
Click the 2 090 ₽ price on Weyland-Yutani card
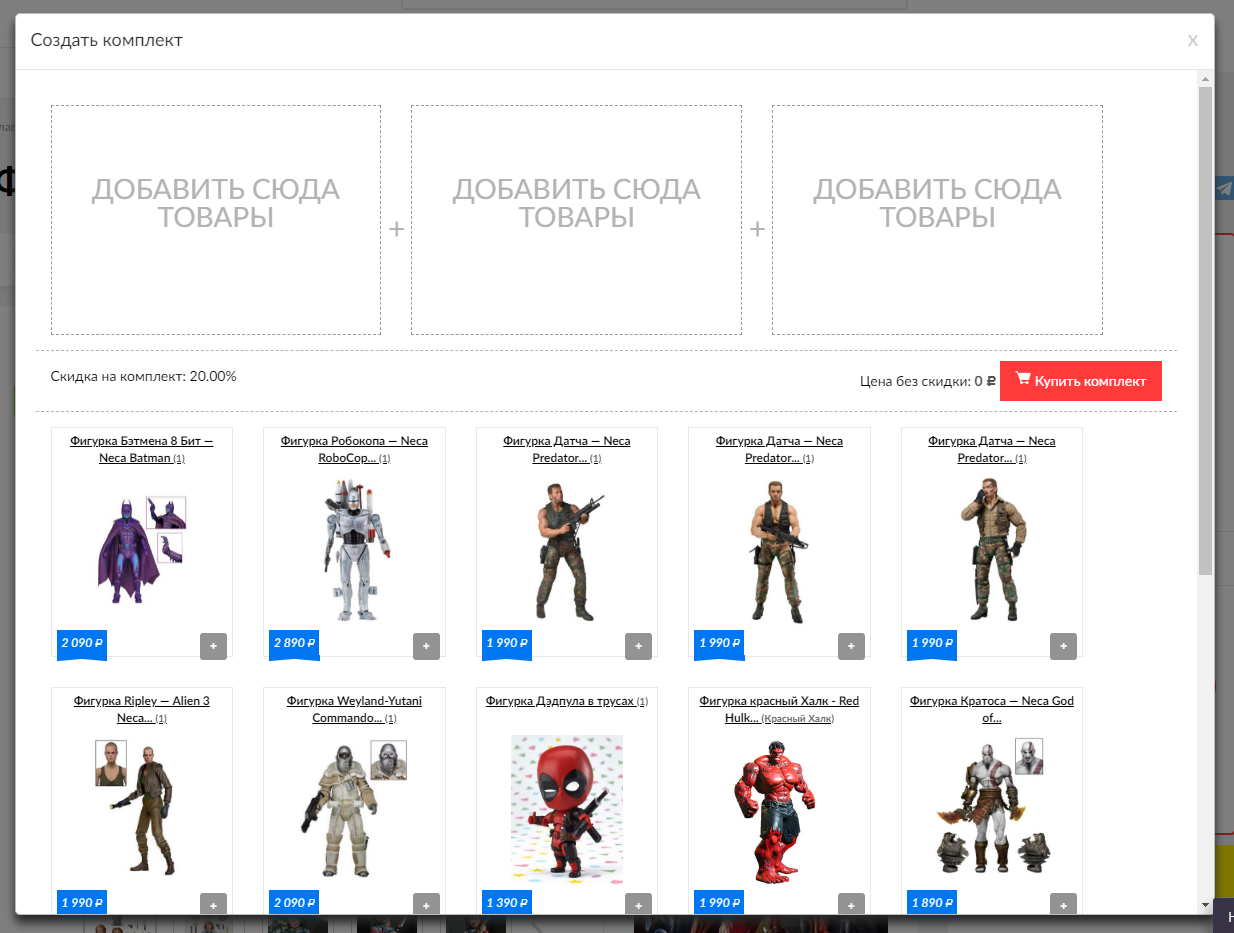point(294,903)
